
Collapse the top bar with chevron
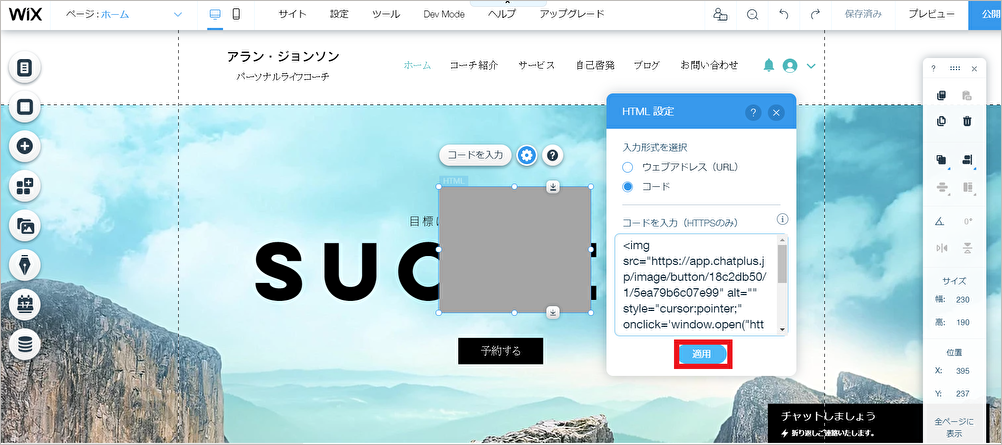click(507, 3)
